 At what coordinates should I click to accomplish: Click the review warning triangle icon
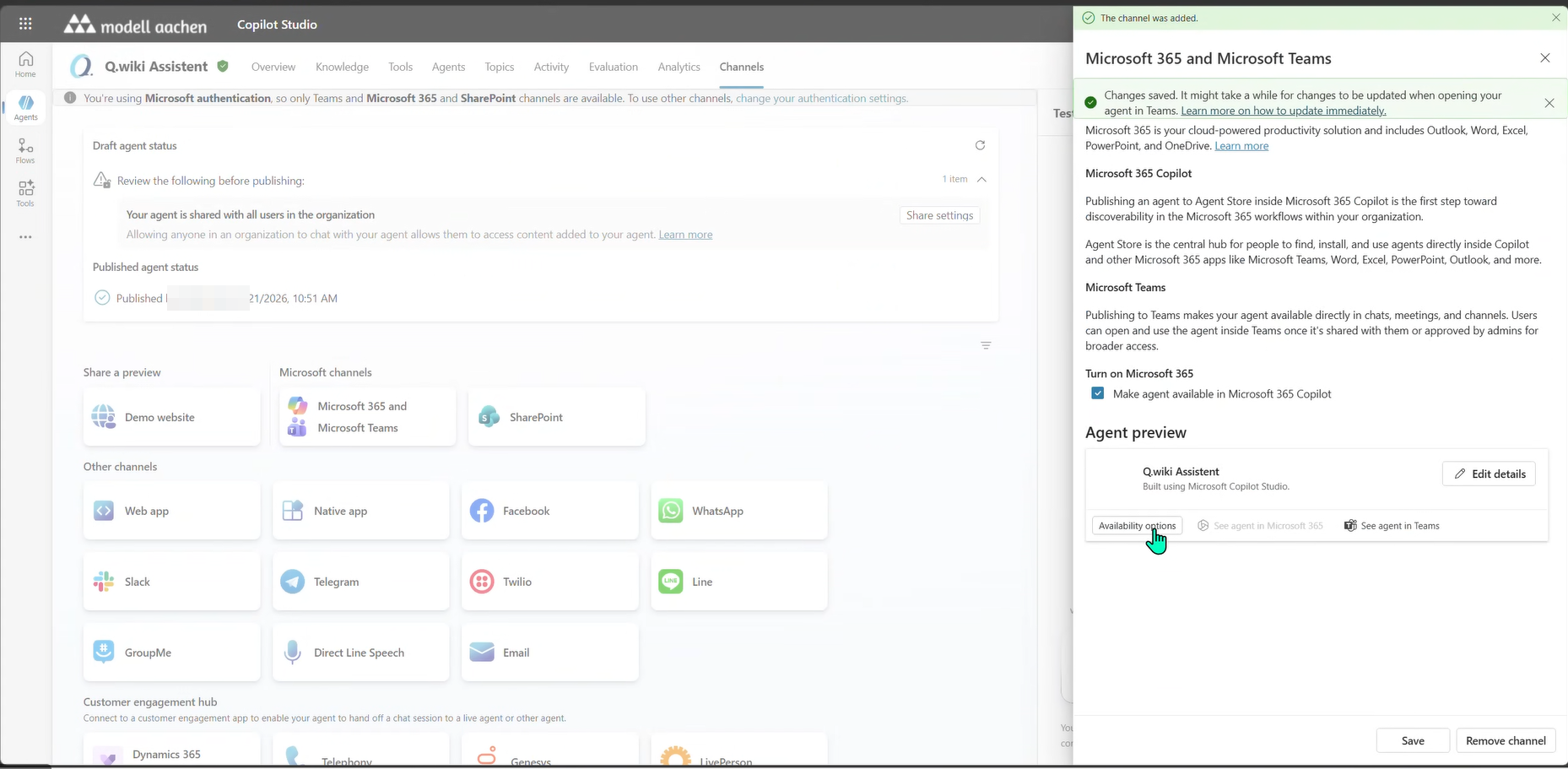pyautogui.click(x=102, y=180)
